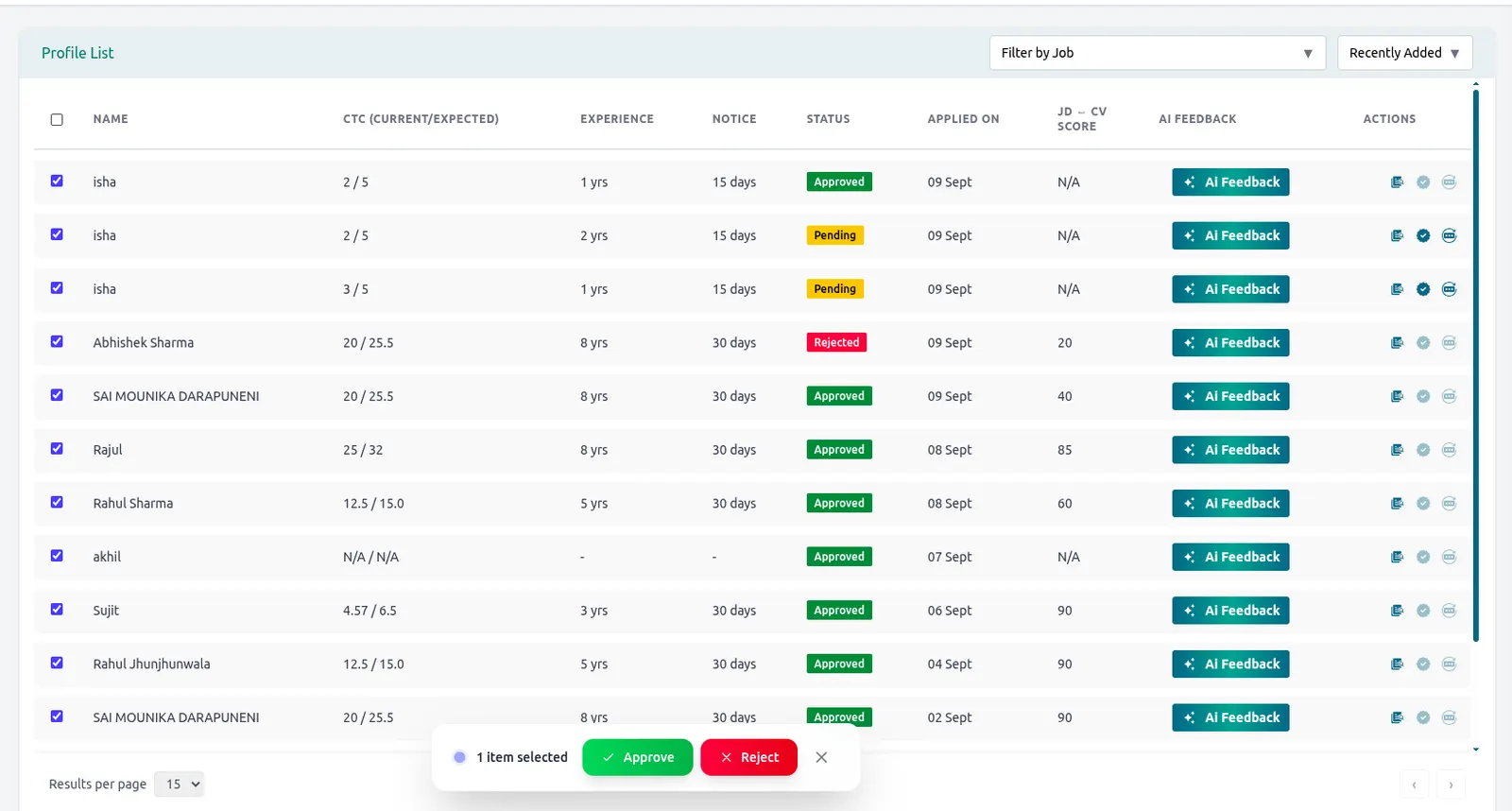Approve the selected items with the green button
Image resolution: width=1512 pixels, height=811 pixels.
(x=638, y=757)
